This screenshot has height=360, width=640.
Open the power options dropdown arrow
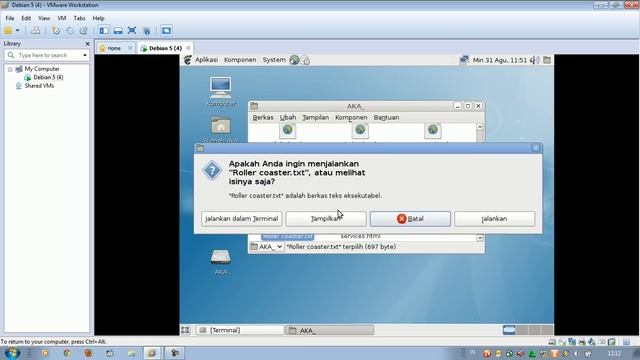[x=18, y=31]
